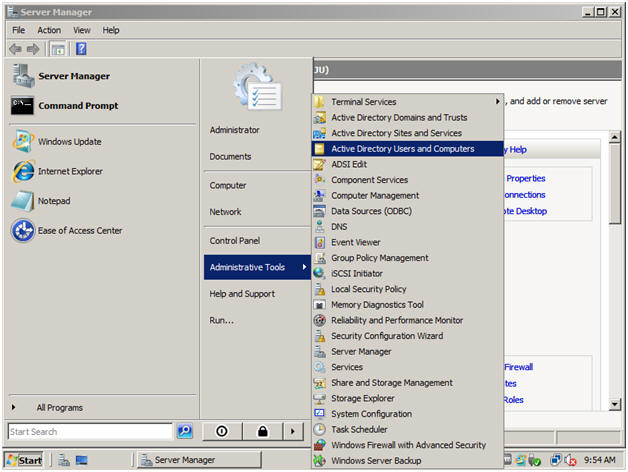Click the Server Manager icon in Start menu
This screenshot has width=628, height=472.
coord(23,76)
